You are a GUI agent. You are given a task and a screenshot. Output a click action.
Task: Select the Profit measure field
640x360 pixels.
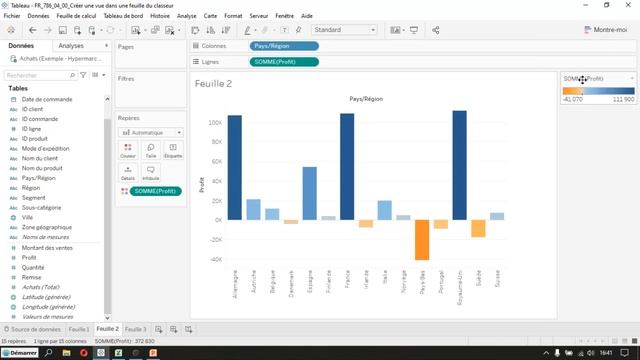pyautogui.click(x=29, y=258)
